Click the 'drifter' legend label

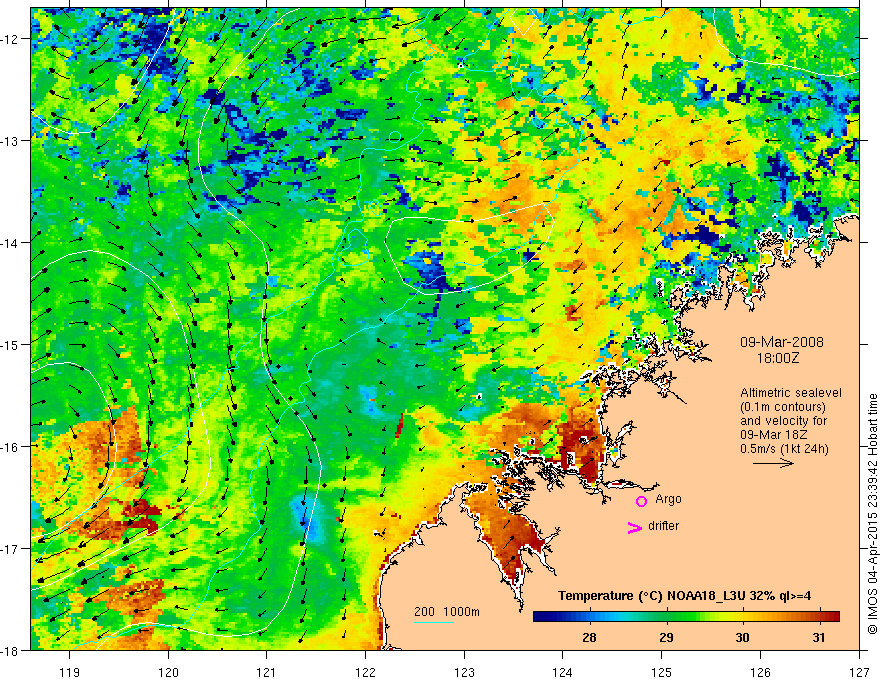pos(663,526)
